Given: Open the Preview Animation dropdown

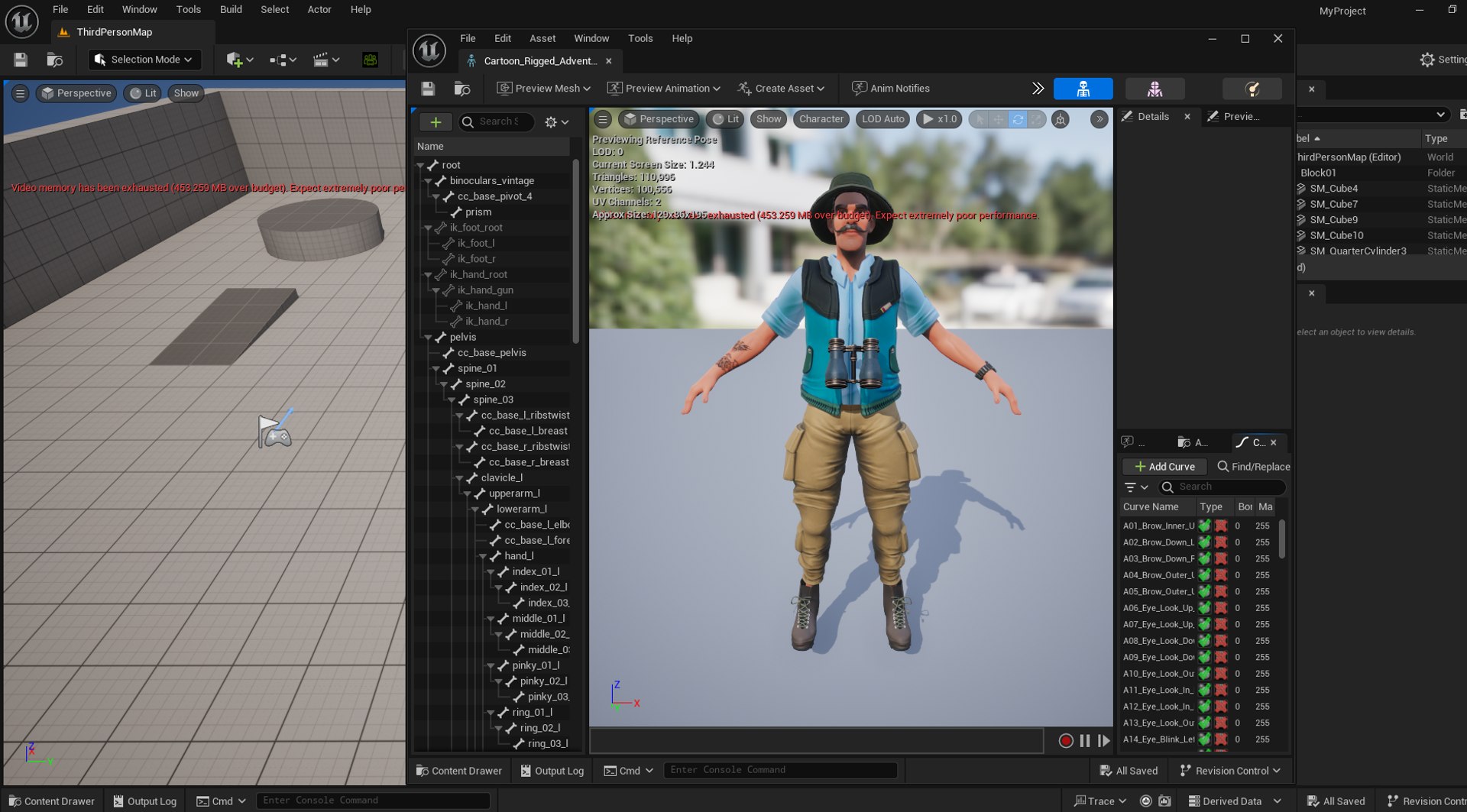Looking at the screenshot, I should click(x=664, y=89).
